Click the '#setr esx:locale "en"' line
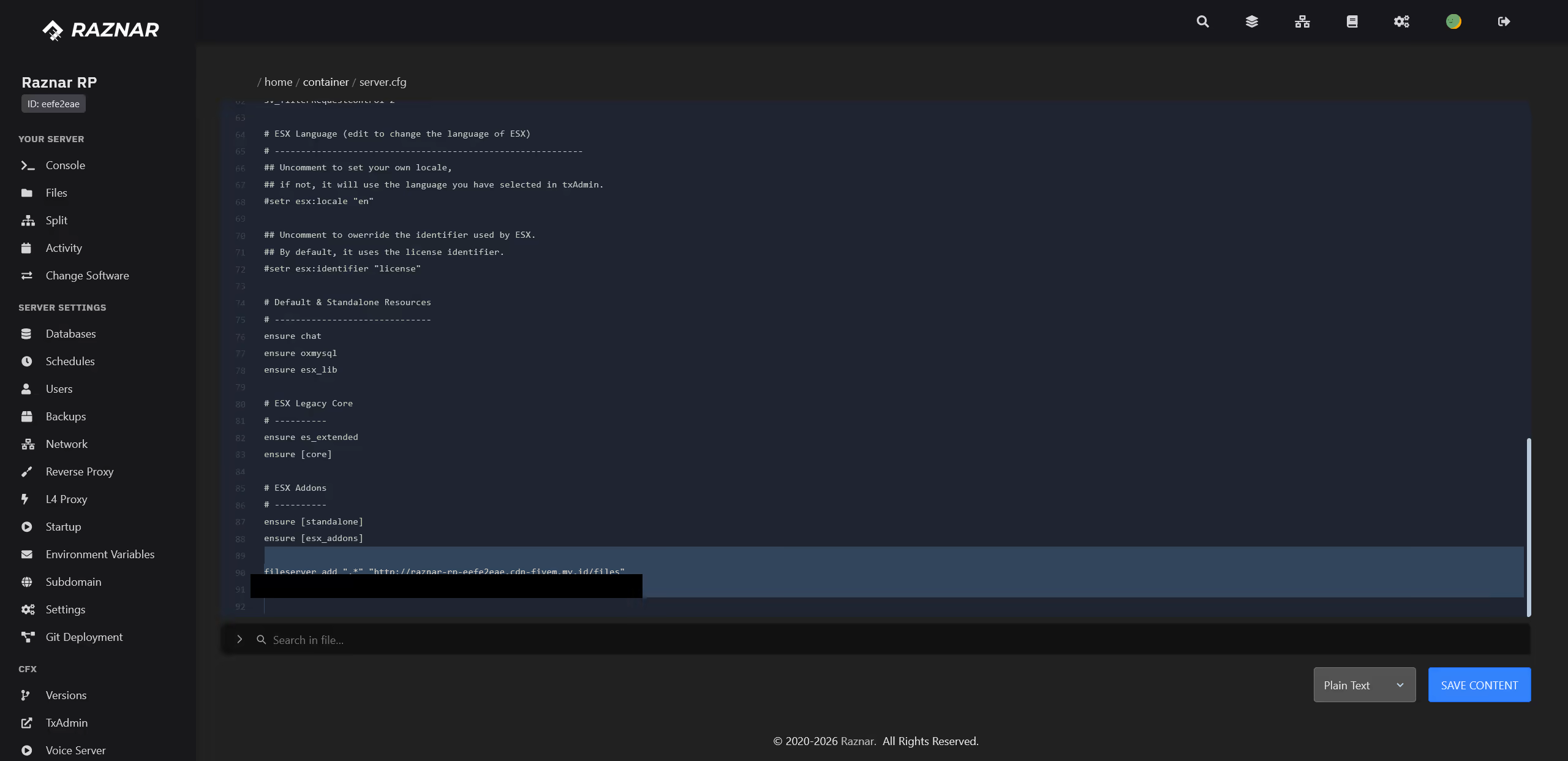 318,201
